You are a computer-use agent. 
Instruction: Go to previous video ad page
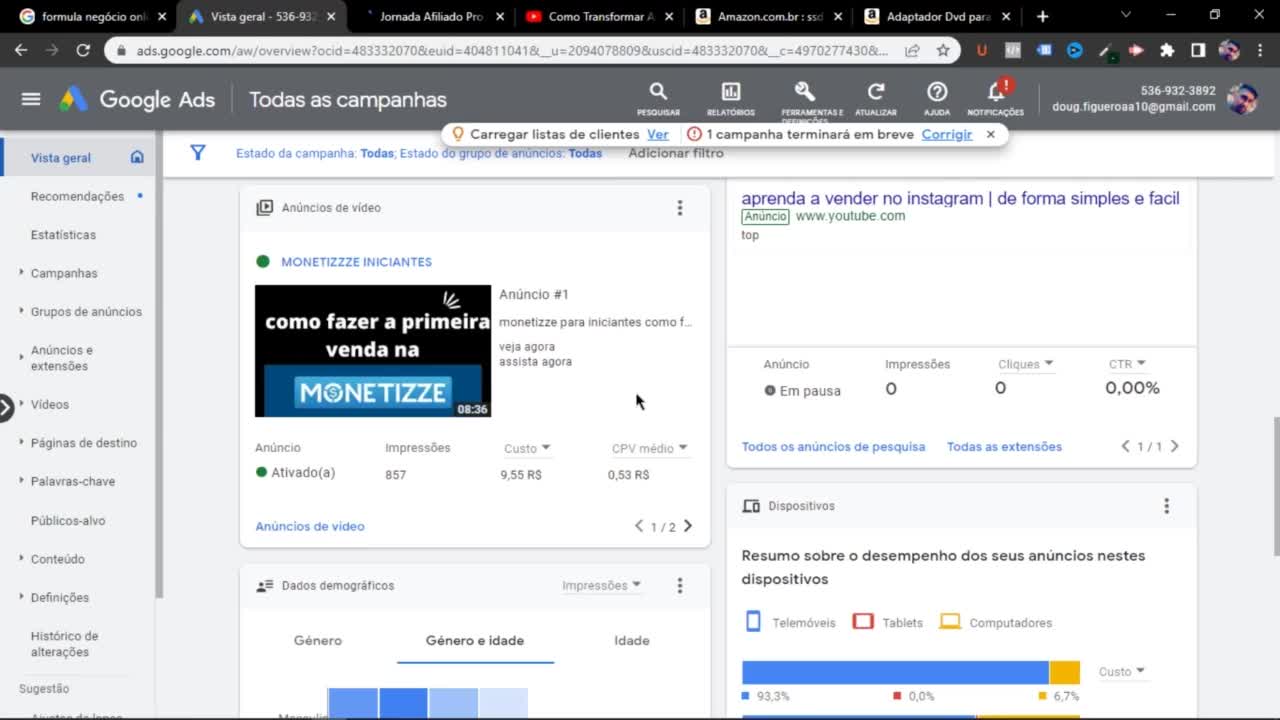[639, 526]
